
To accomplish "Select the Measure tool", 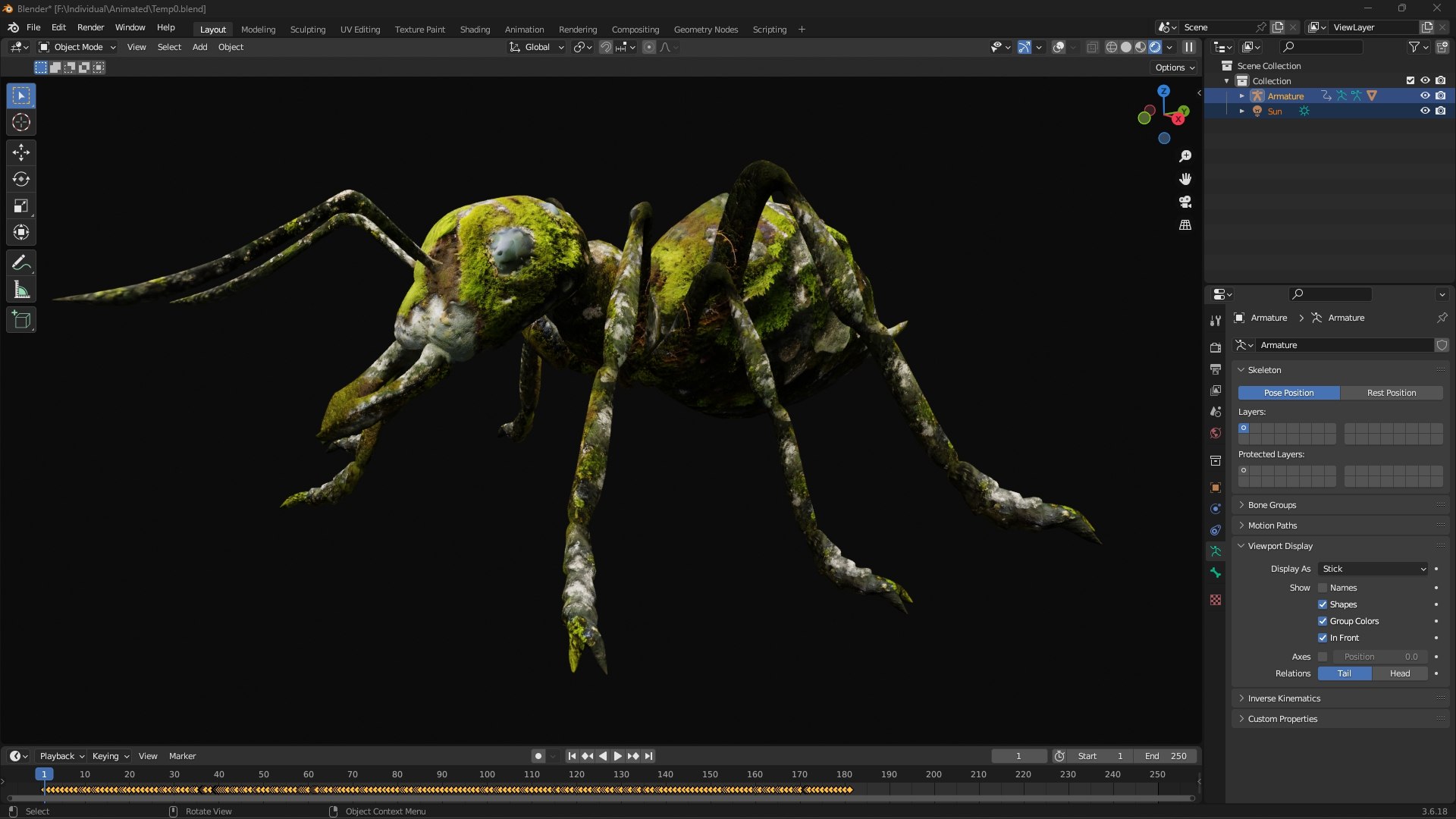I will pyautogui.click(x=21, y=290).
